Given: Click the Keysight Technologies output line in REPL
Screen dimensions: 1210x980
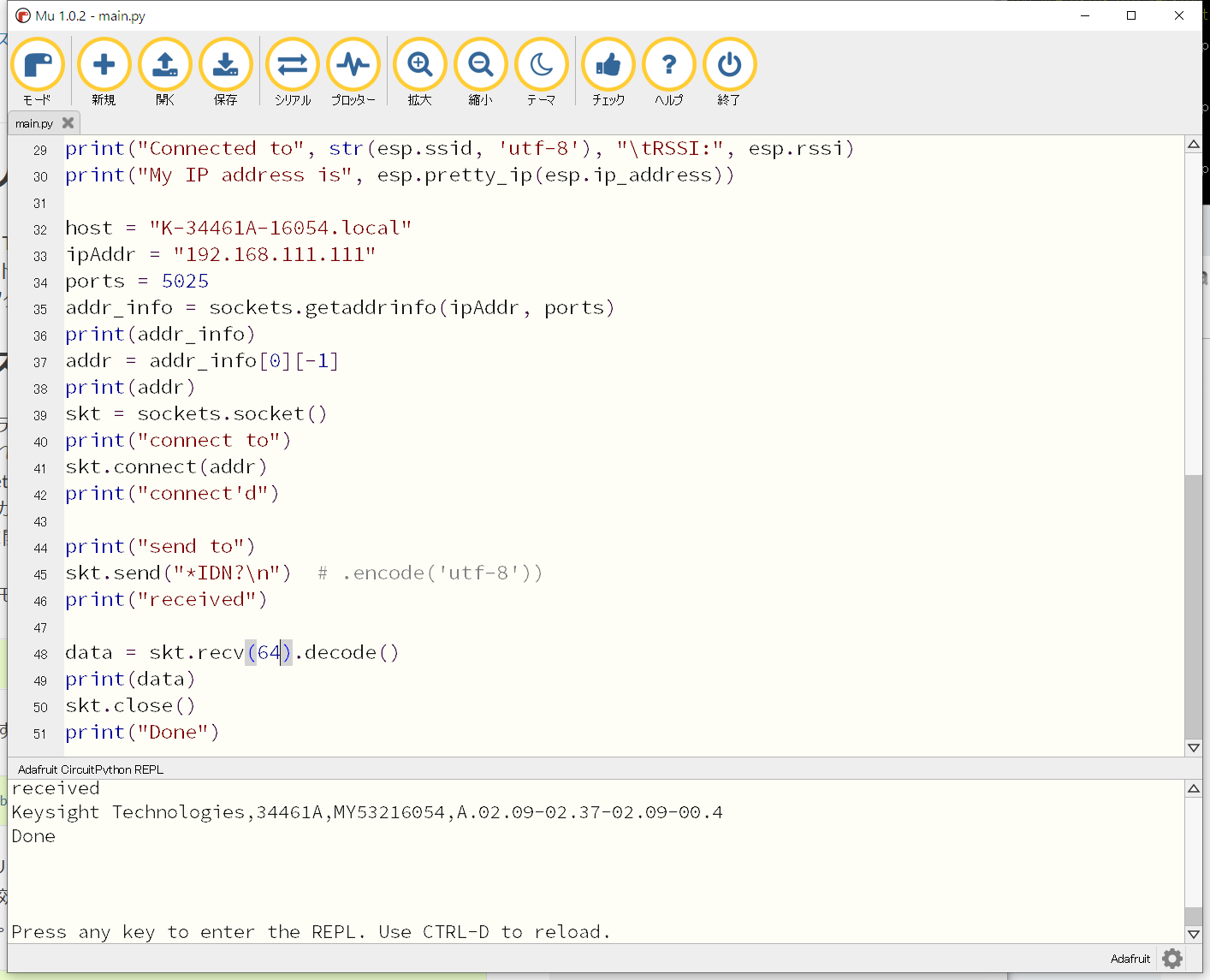Looking at the screenshot, I should tap(367, 812).
